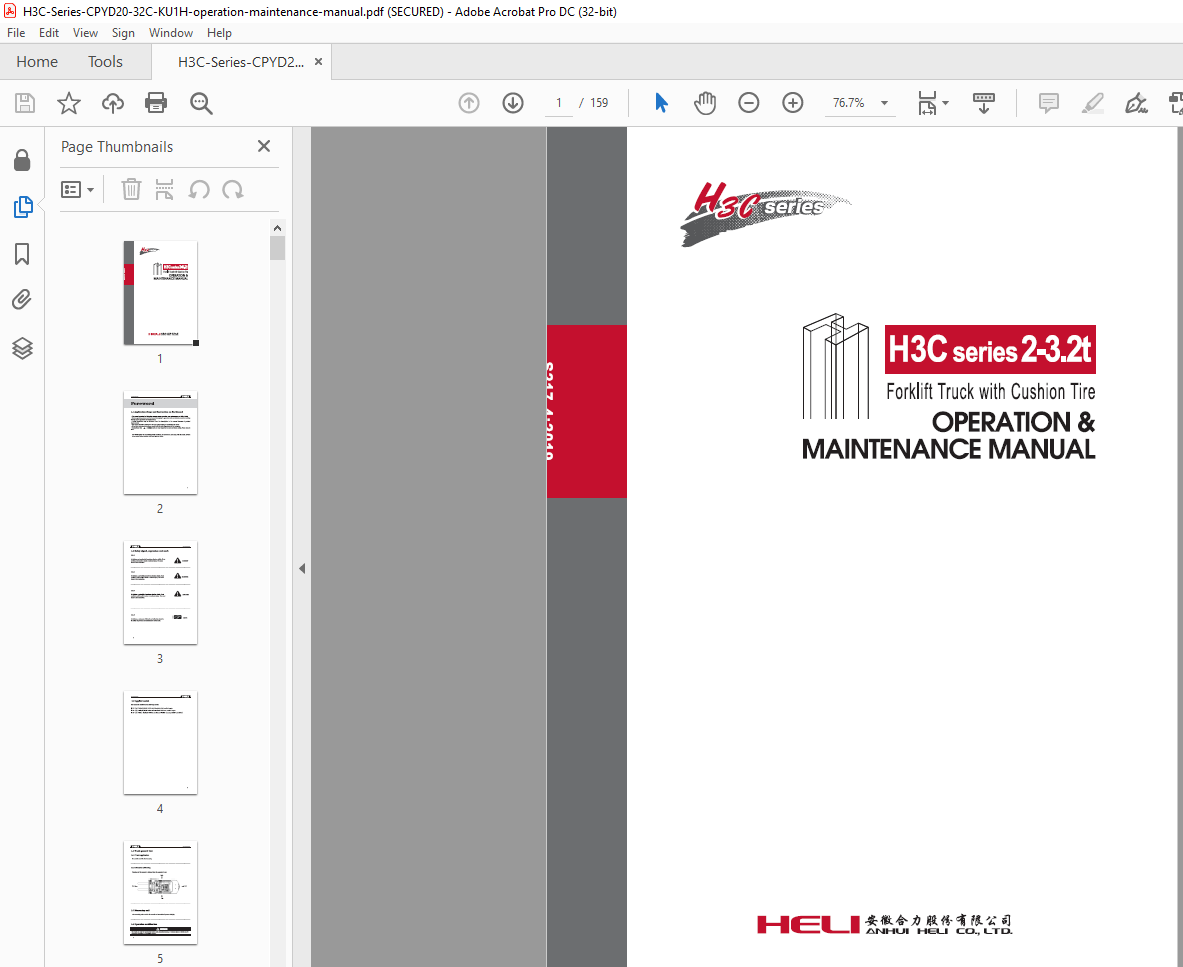Viewport: 1183px width, 967px height.
Task: Select page 2 thumbnail
Action: click(160, 443)
